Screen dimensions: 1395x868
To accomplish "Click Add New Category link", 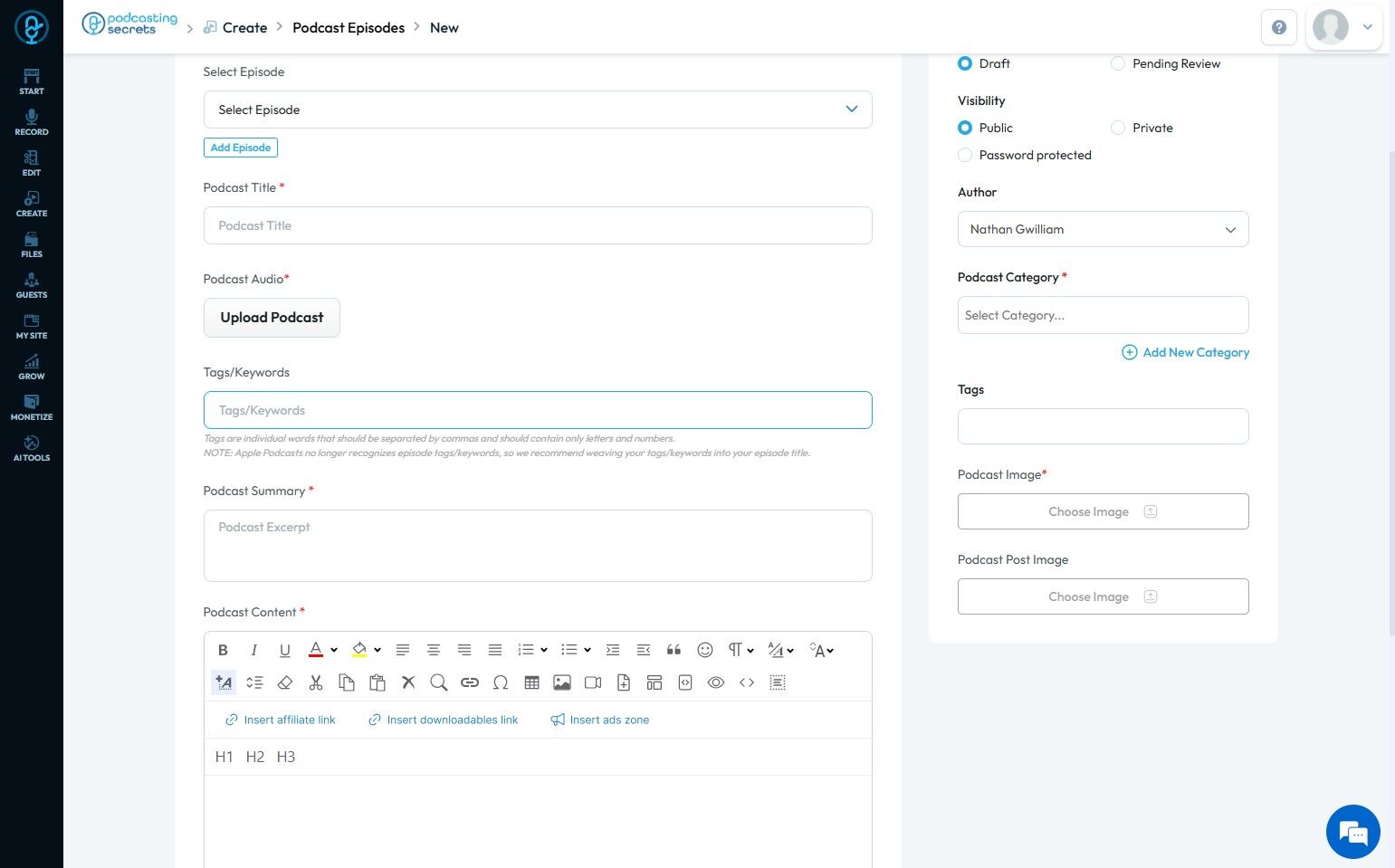I will [x=1186, y=352].
